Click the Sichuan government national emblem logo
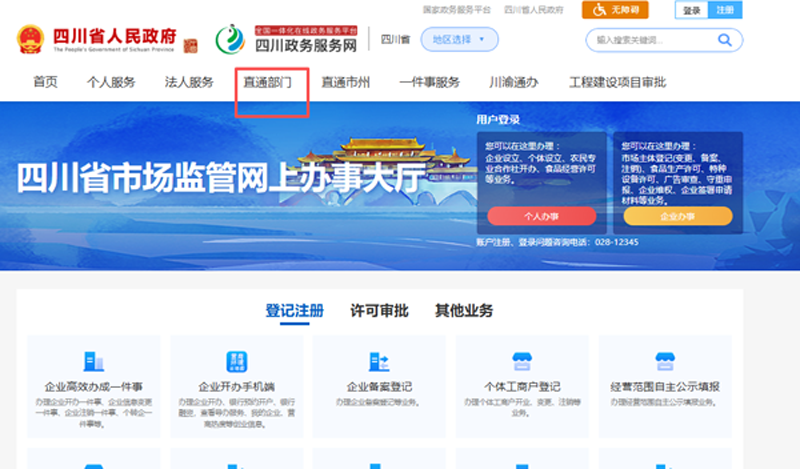 [31, 40]
